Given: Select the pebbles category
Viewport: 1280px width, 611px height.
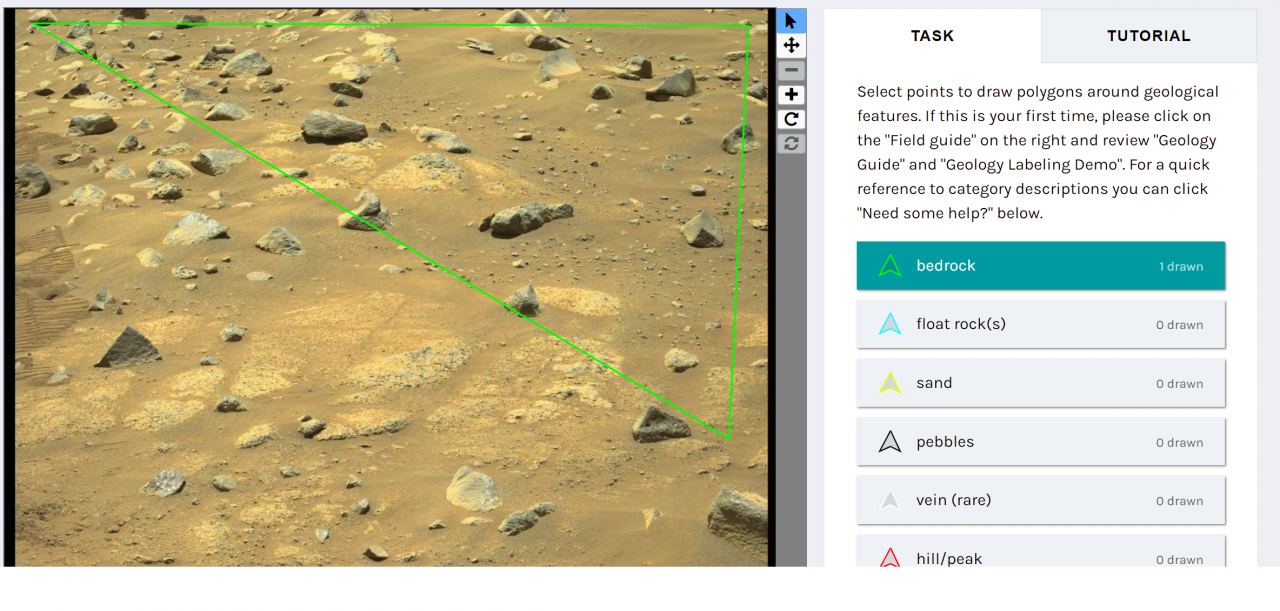Looking at the screenshot, I should 1041,442.
